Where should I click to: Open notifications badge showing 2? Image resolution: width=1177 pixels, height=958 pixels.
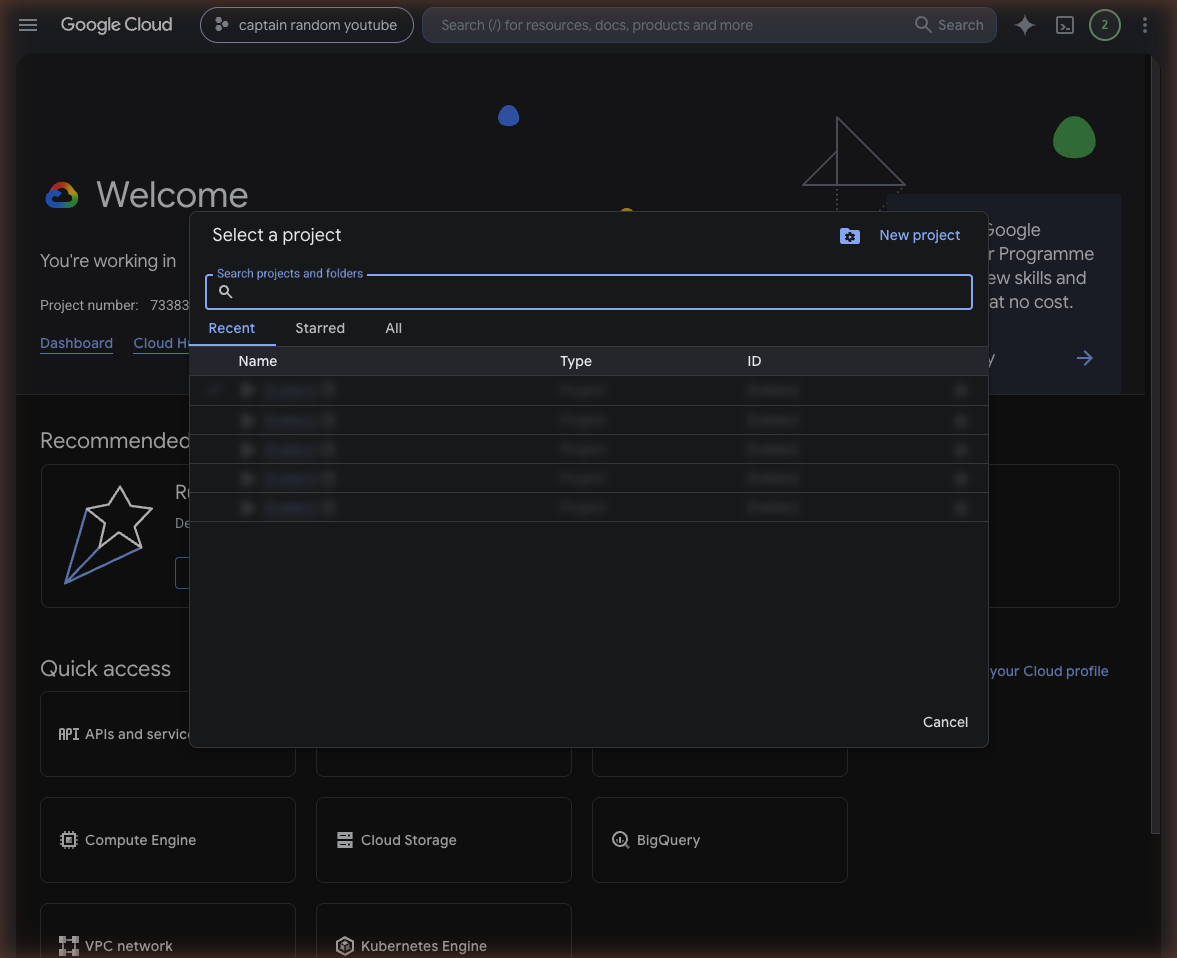(1104, 25)
